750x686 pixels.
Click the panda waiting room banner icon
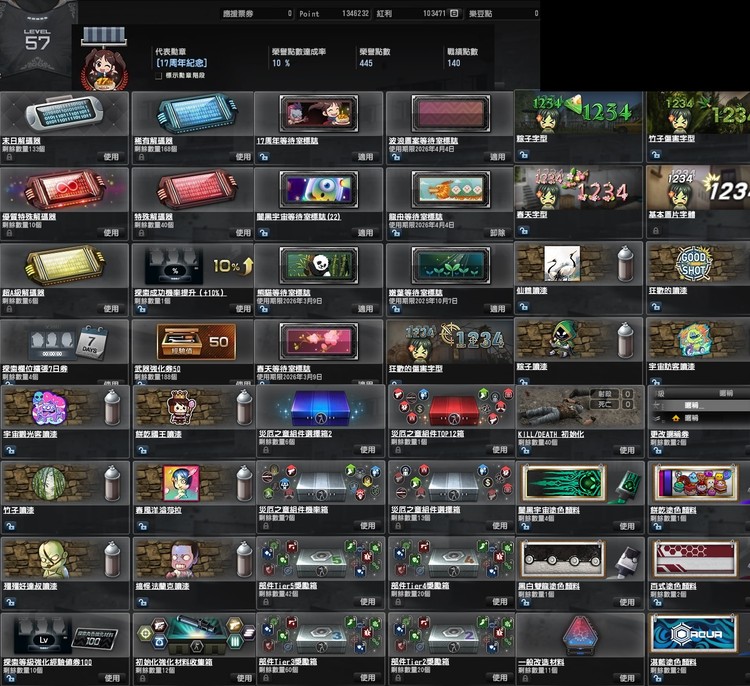pyautogui.click(x=319, y=263)
